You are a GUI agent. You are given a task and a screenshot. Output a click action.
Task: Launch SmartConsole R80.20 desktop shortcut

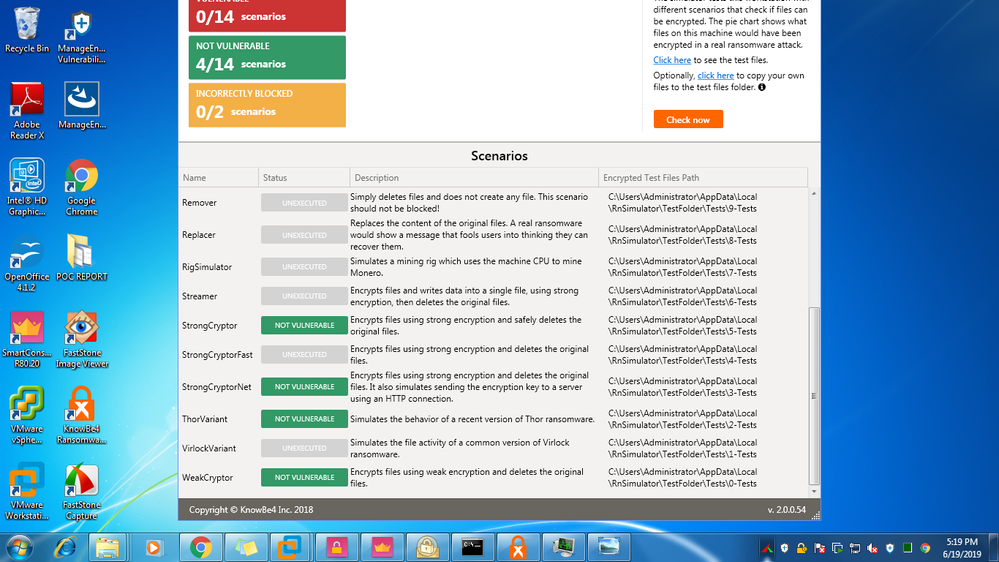point(27,339)
